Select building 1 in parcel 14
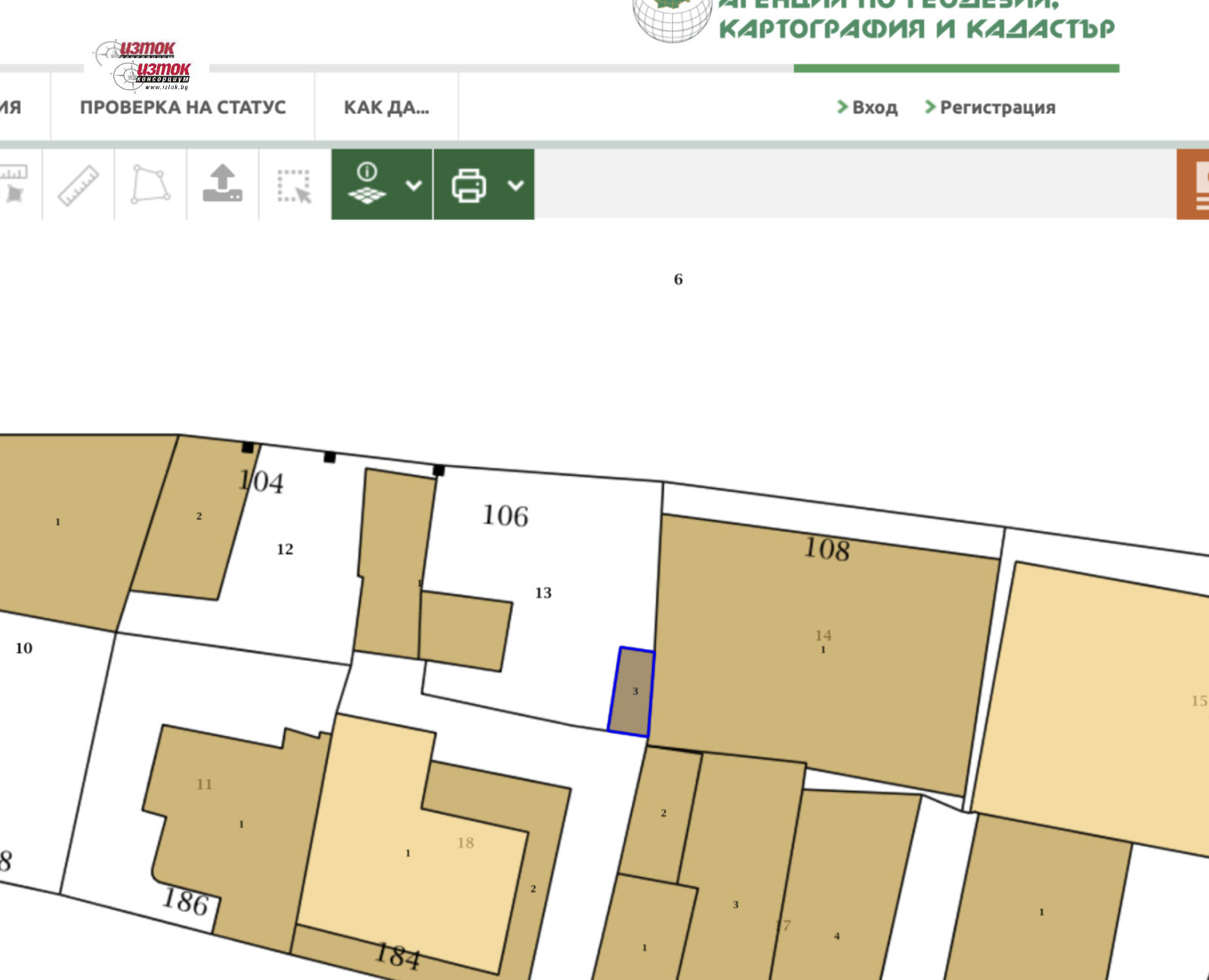 pyautogui.click(x=824, y=665)
